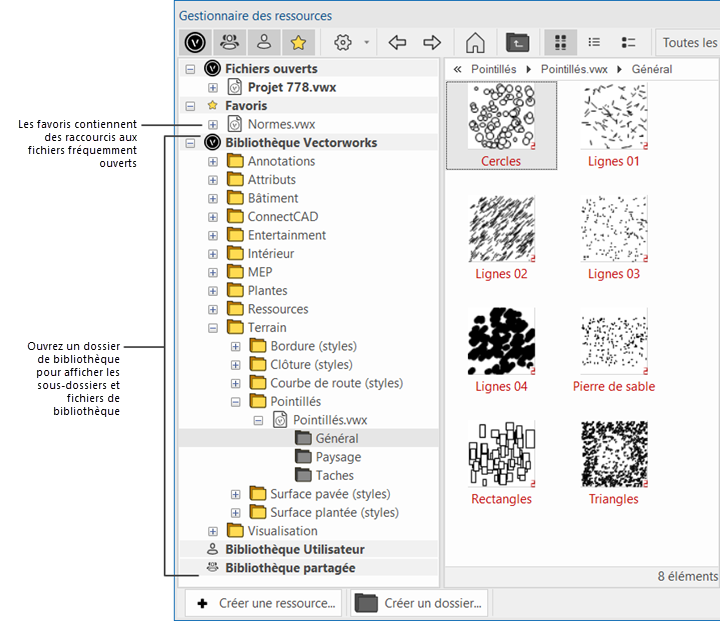The width and height of the screenshot is (720, 621).
Task: Toggle the Vectorworks library filter icon
Action: 197,42
